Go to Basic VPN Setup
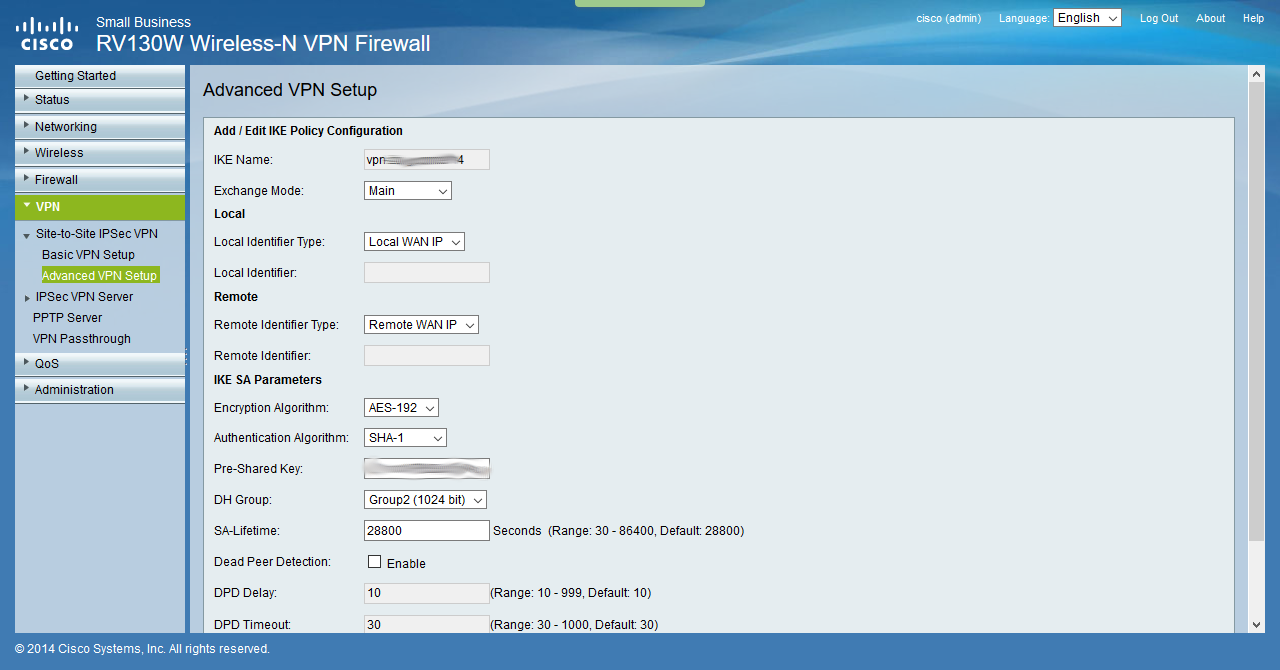The image size is (1280, 670). coord(88,255)
